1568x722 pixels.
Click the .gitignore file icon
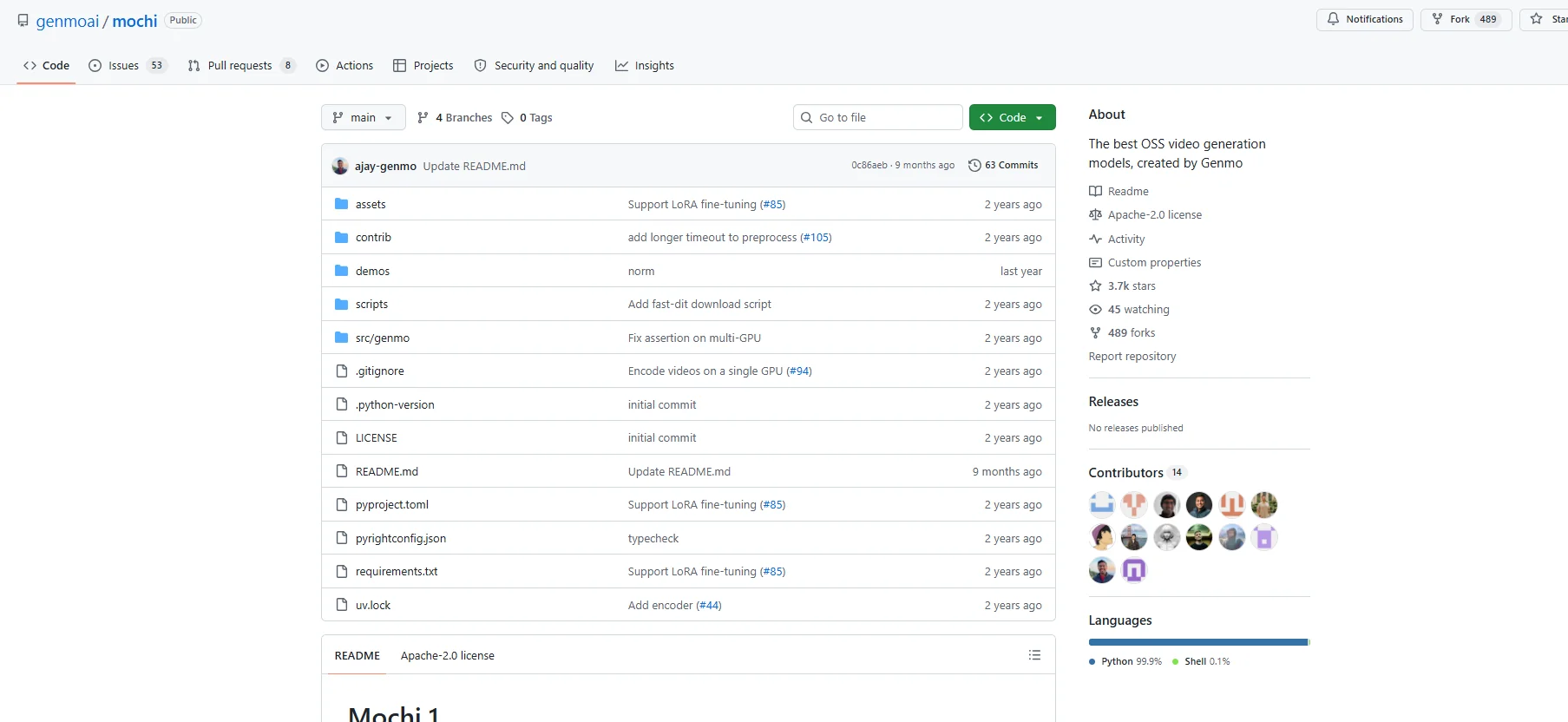point(342,371)
